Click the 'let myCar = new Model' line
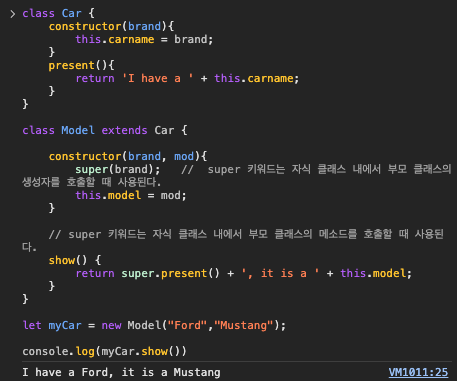The height and width of the screenshot is (381, 457). [x=154, y=325]
